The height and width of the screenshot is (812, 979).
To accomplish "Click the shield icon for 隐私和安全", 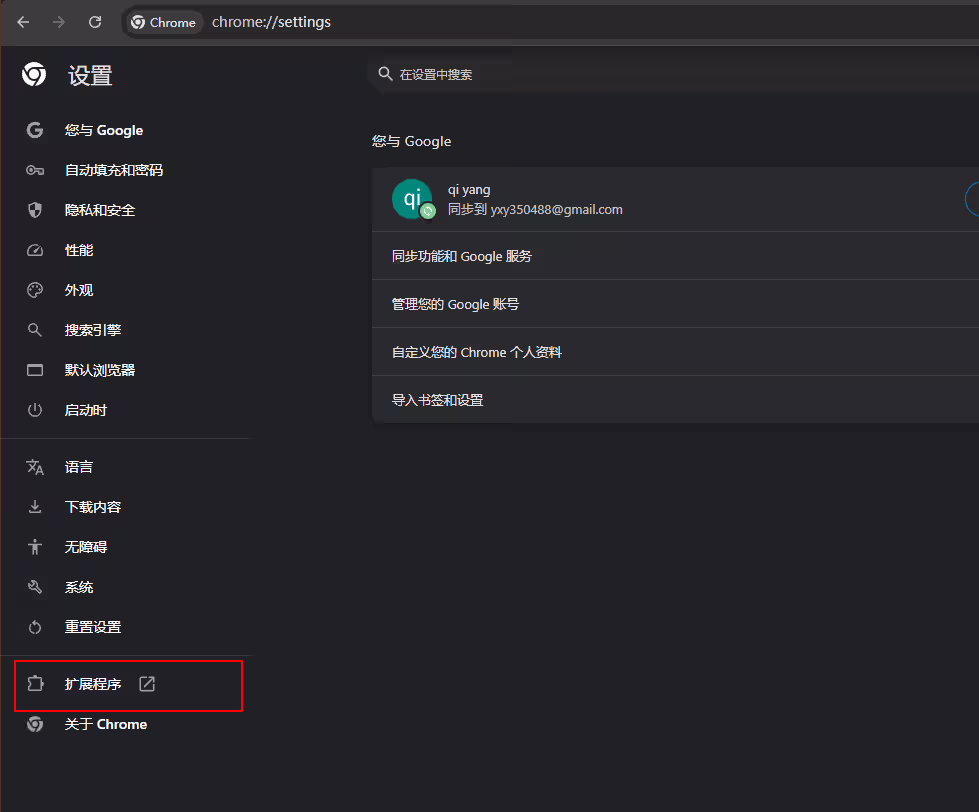I will click(35, 210).
